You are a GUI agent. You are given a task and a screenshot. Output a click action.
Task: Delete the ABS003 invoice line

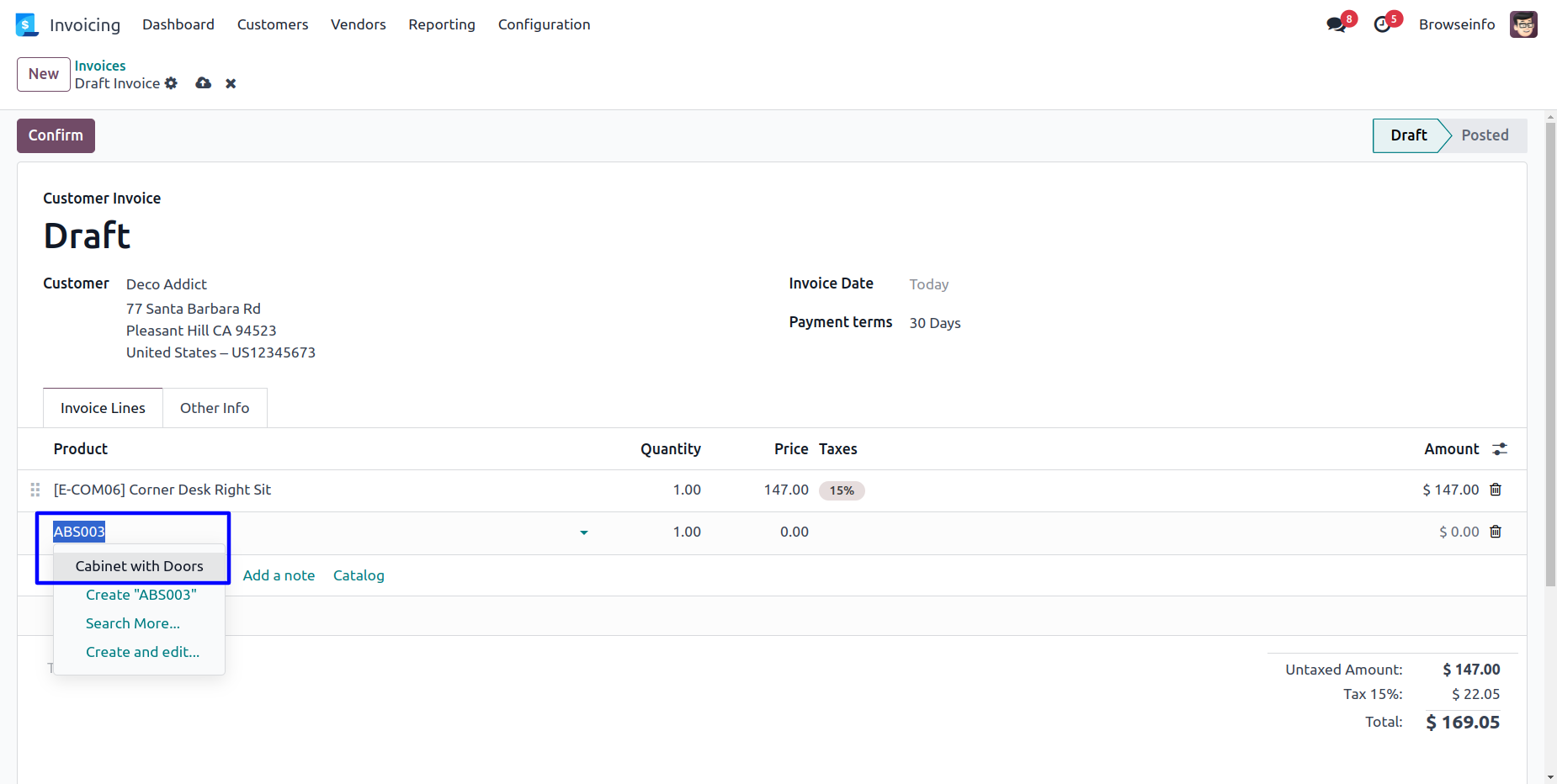click(x=1496, y=532)
